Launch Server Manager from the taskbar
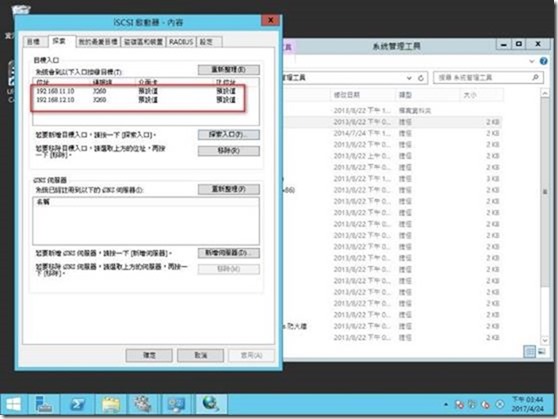The width and height of the screenshot is (558, 419). click(x=43, y=404)
